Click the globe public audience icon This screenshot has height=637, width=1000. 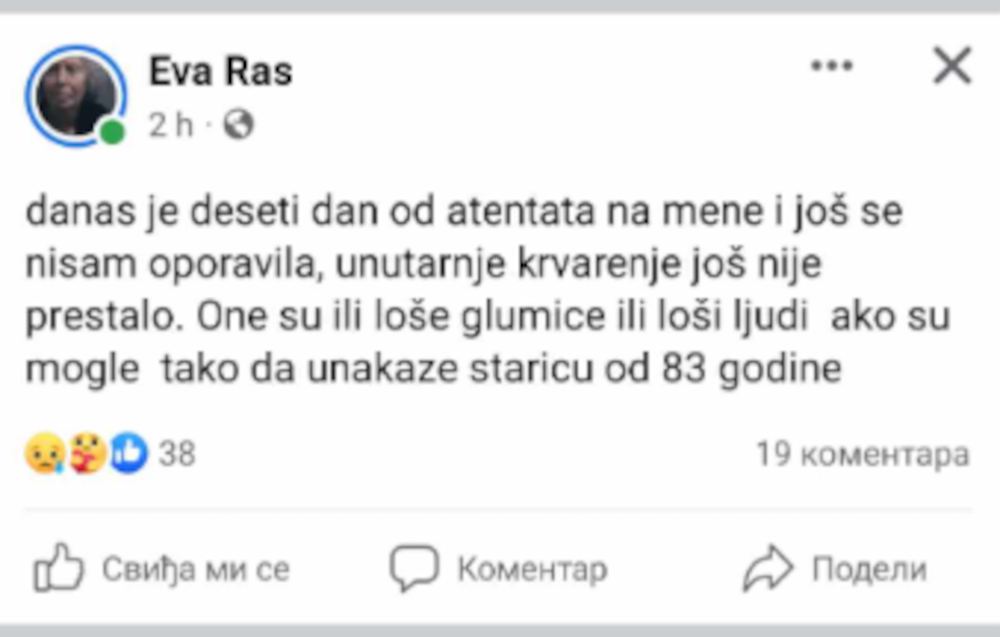[x=239, y=125]
